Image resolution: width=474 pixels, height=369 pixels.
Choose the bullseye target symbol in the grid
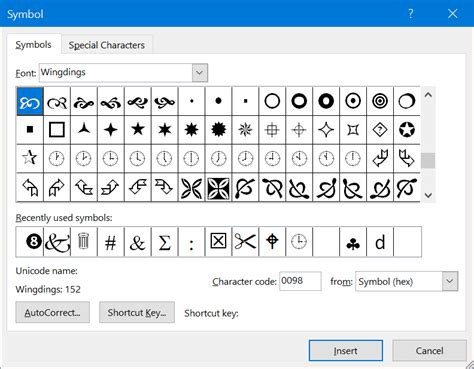click(380, 101)
